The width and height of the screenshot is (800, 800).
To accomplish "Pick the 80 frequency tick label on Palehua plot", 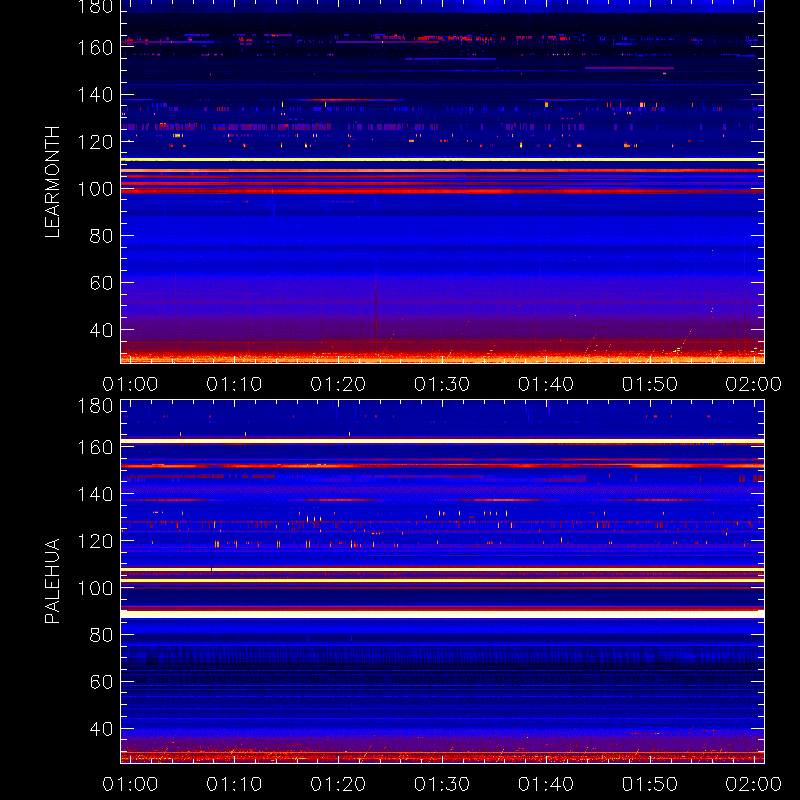I will point(102,635).
